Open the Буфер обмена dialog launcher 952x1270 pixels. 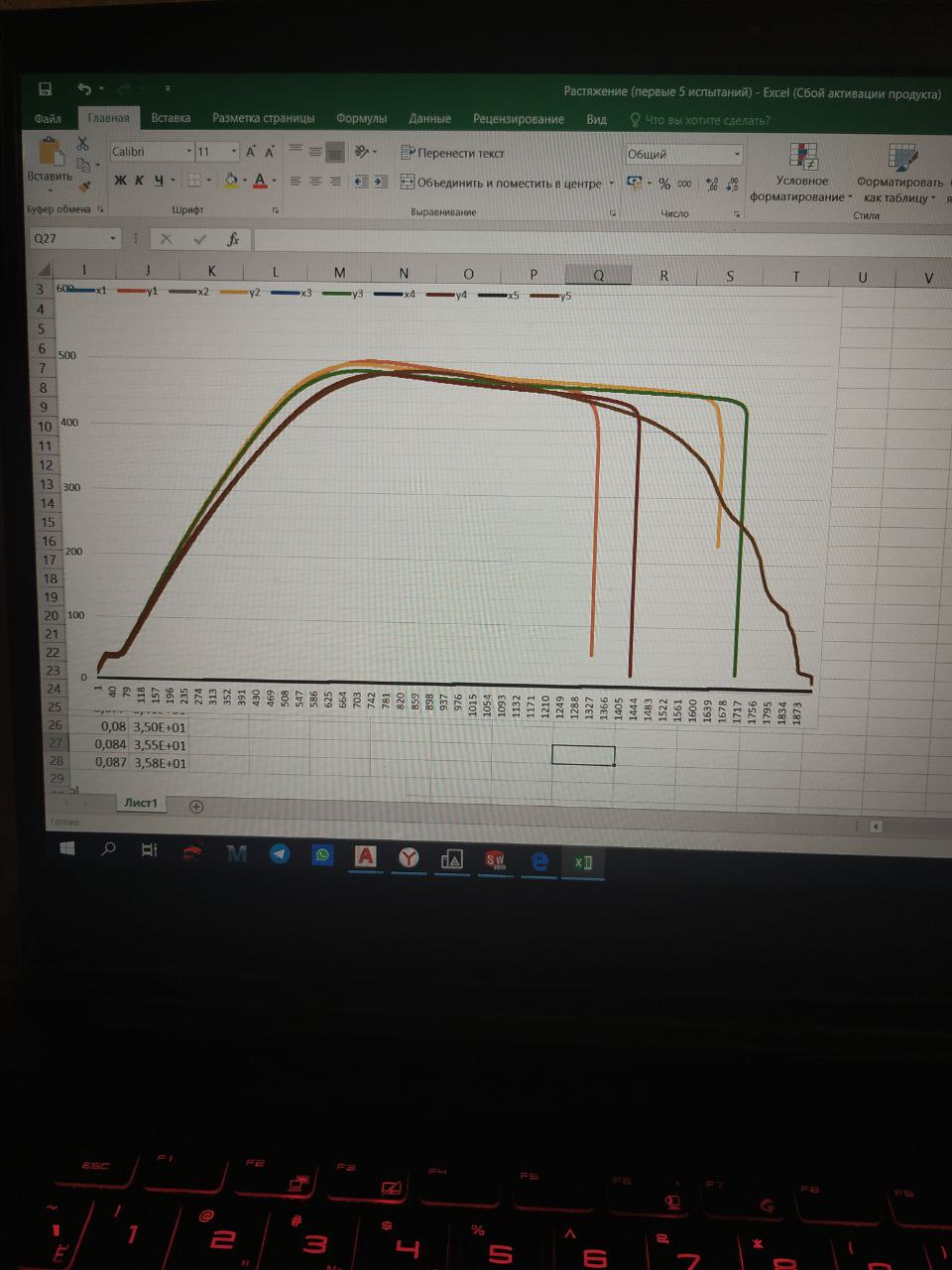point(100,209)
